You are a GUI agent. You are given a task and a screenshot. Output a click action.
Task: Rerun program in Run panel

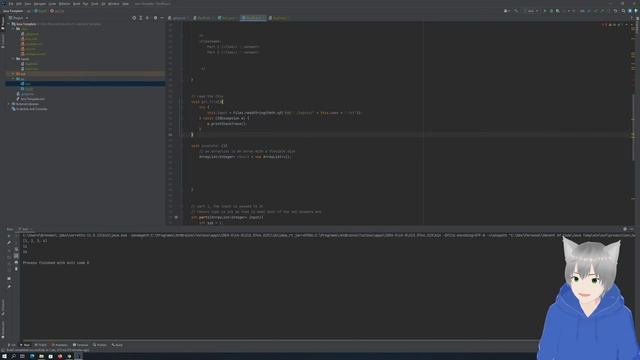coord(9,236)
